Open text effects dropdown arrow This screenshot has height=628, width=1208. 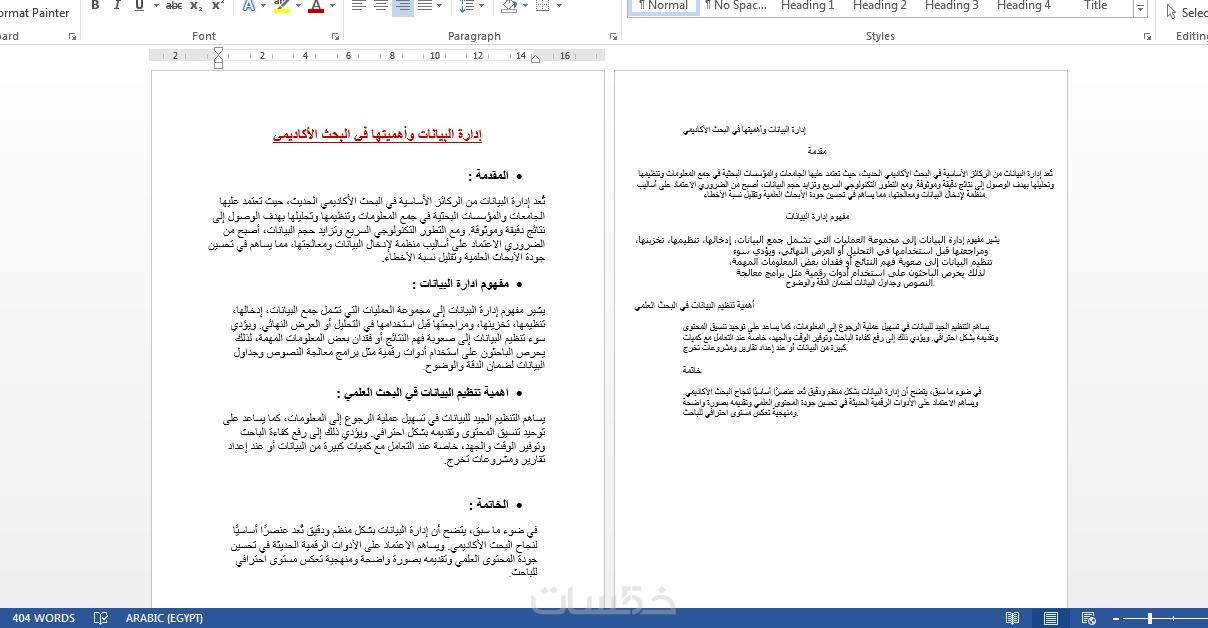(262, 6)
